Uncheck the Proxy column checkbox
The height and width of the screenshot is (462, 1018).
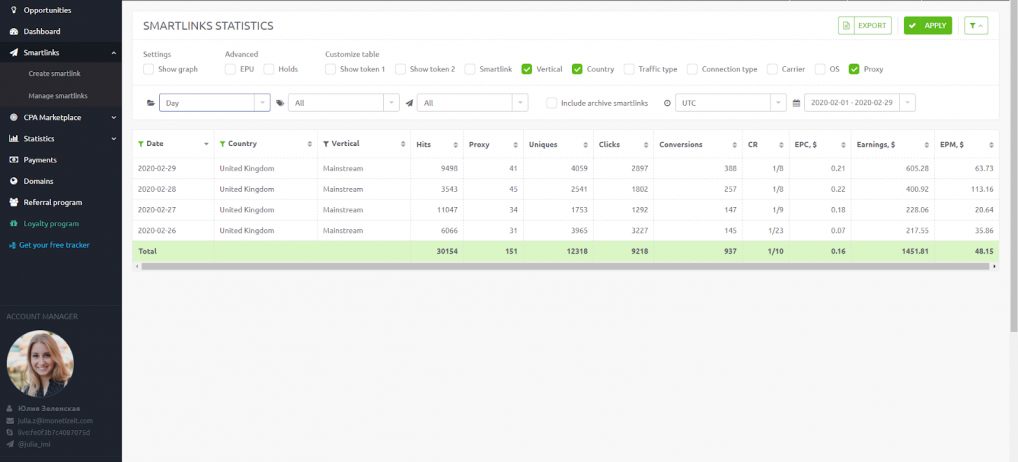click(x=854, y=69)
